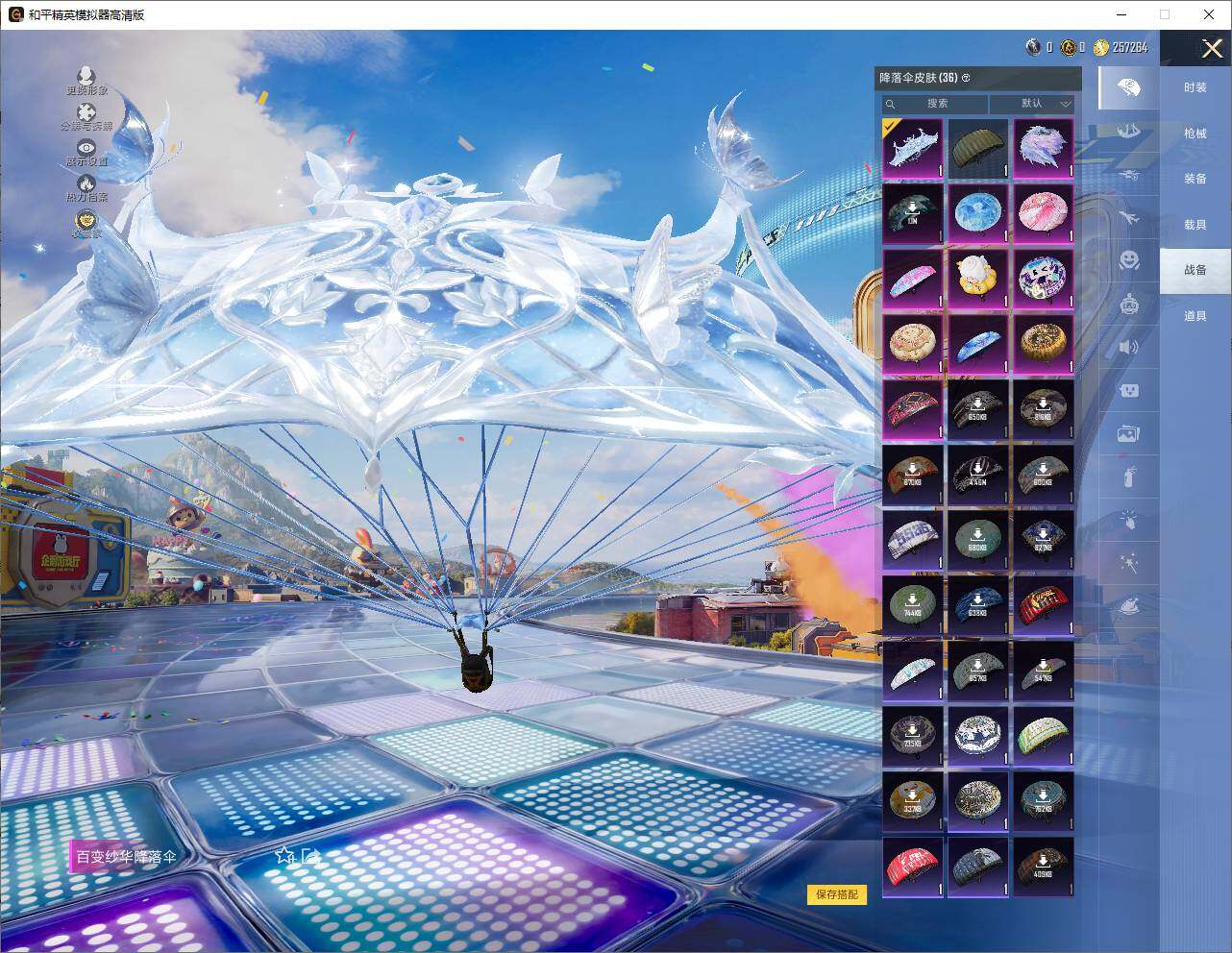Download the parachute skin labeled 547KB
1232x953 pixels.
[1044, 672]
